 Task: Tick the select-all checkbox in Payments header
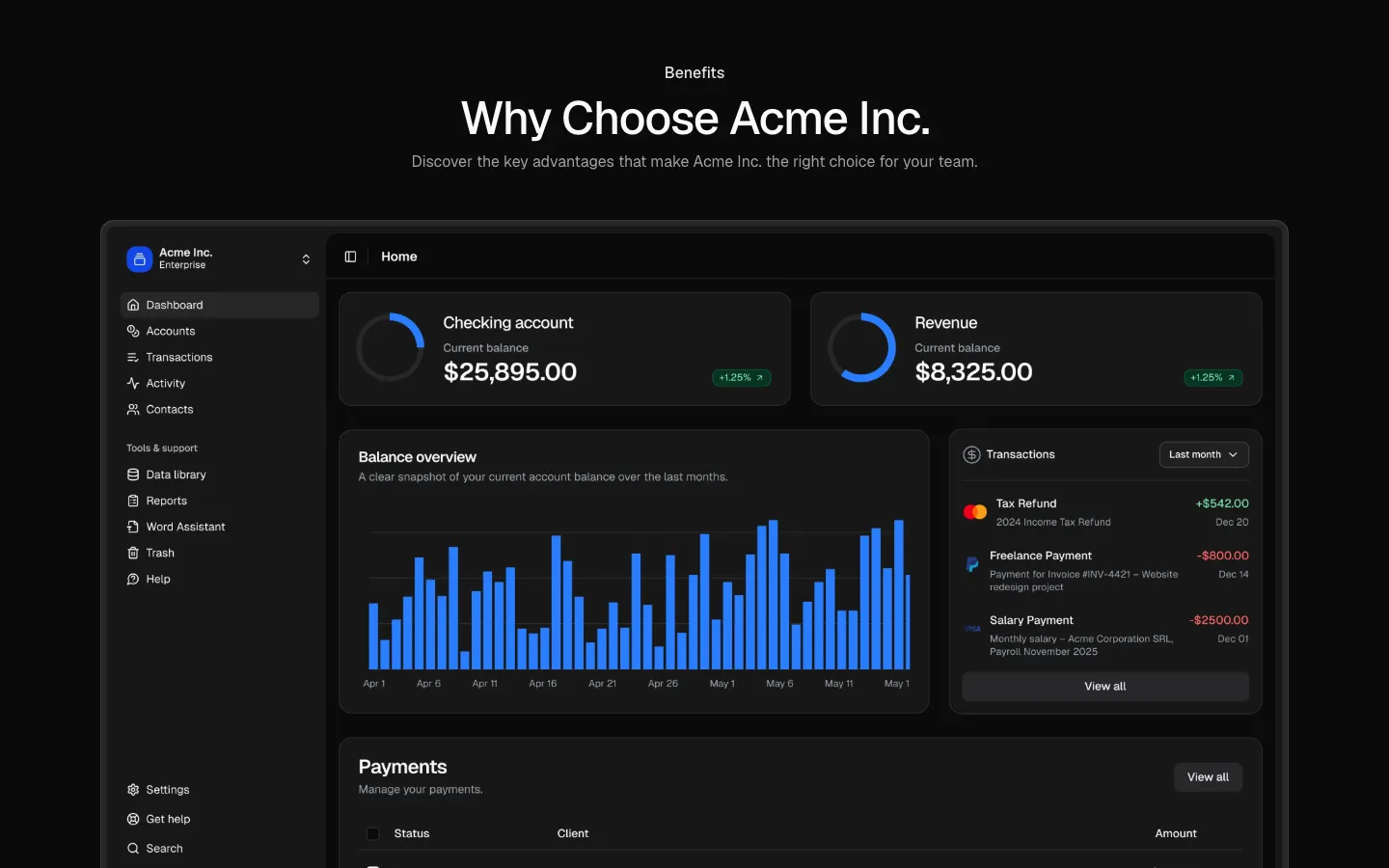(373, 833)
